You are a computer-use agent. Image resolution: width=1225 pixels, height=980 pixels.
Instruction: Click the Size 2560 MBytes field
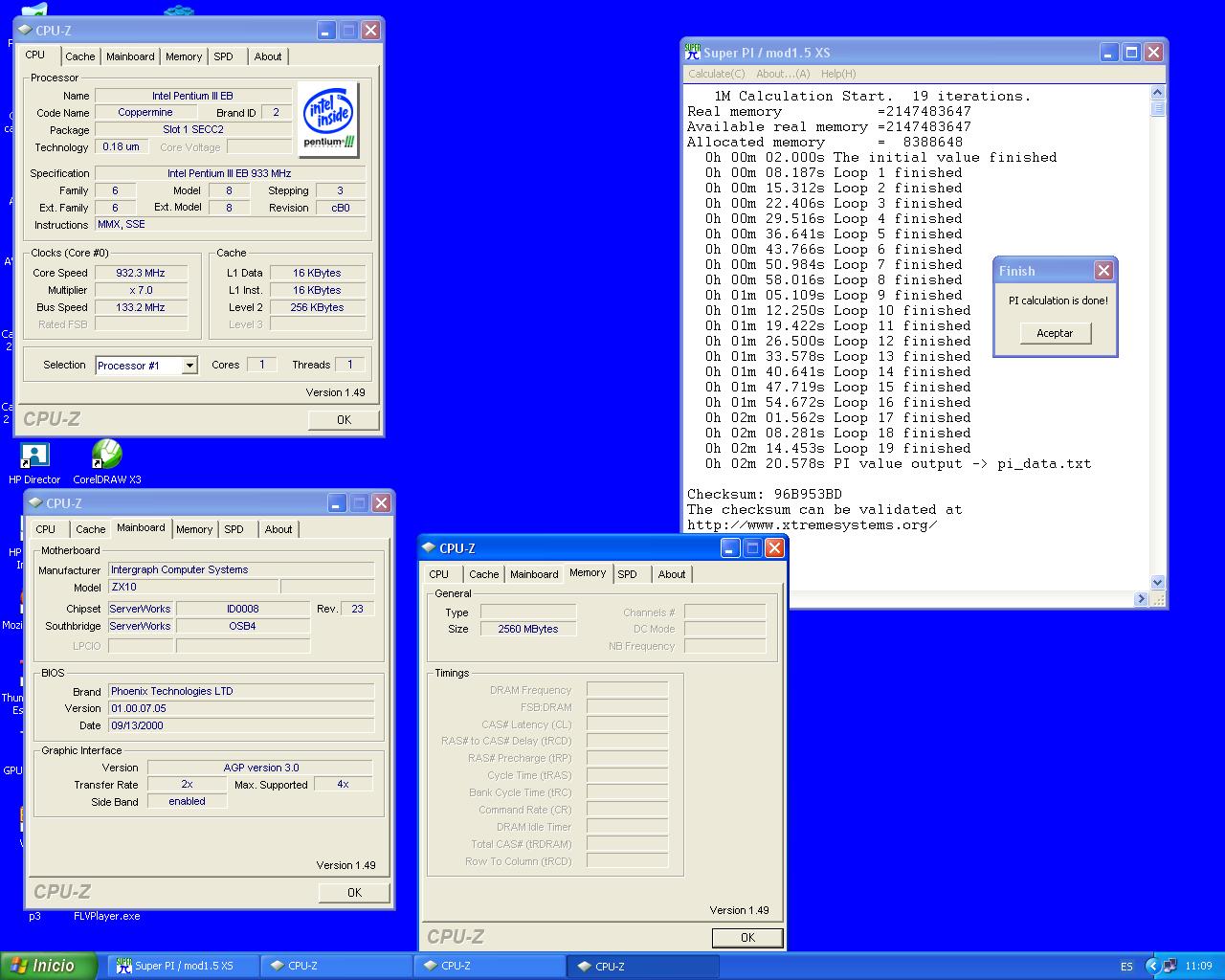tap(528, 629)
